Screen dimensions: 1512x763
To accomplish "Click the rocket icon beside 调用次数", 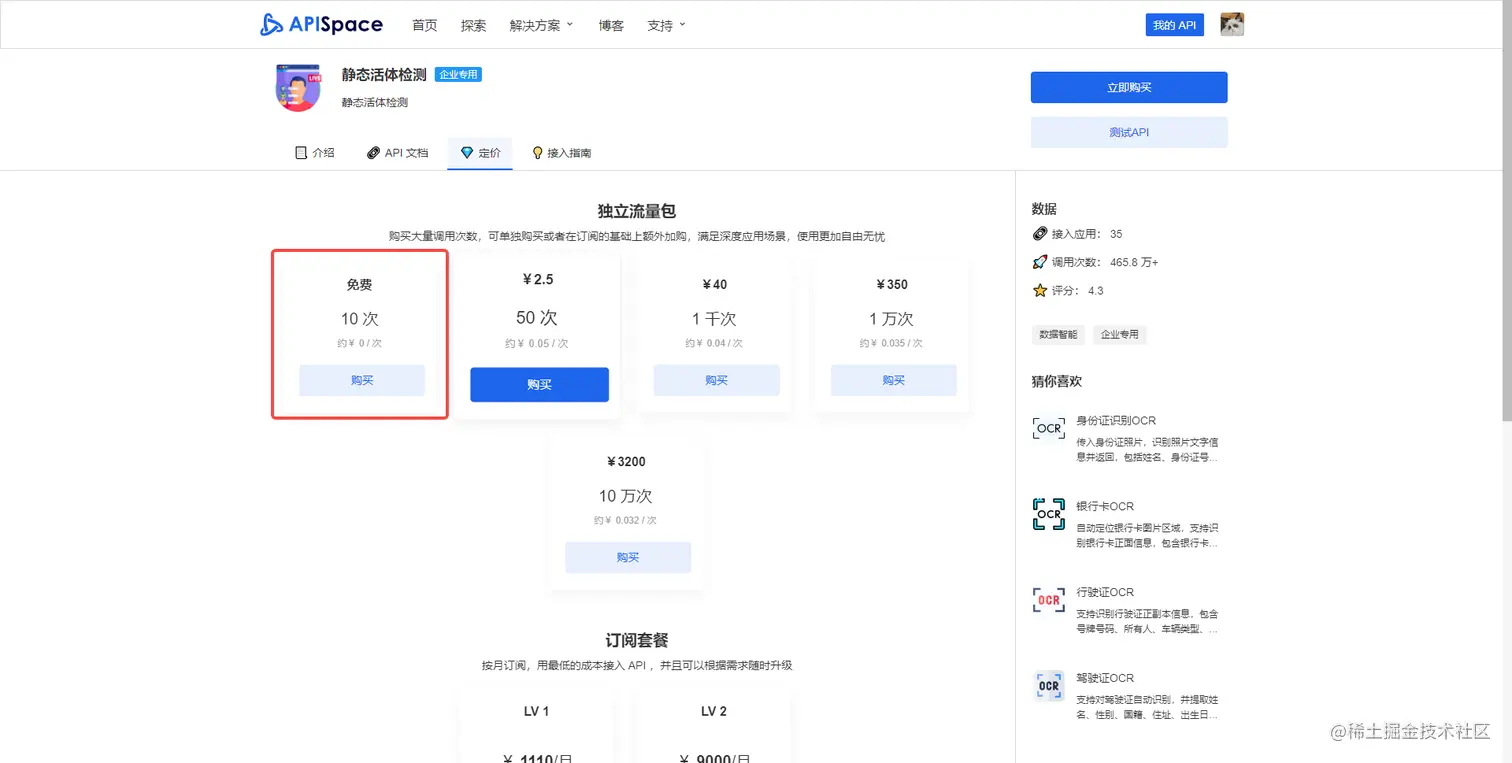I will pyautogui.click(x=1040, y=262).
